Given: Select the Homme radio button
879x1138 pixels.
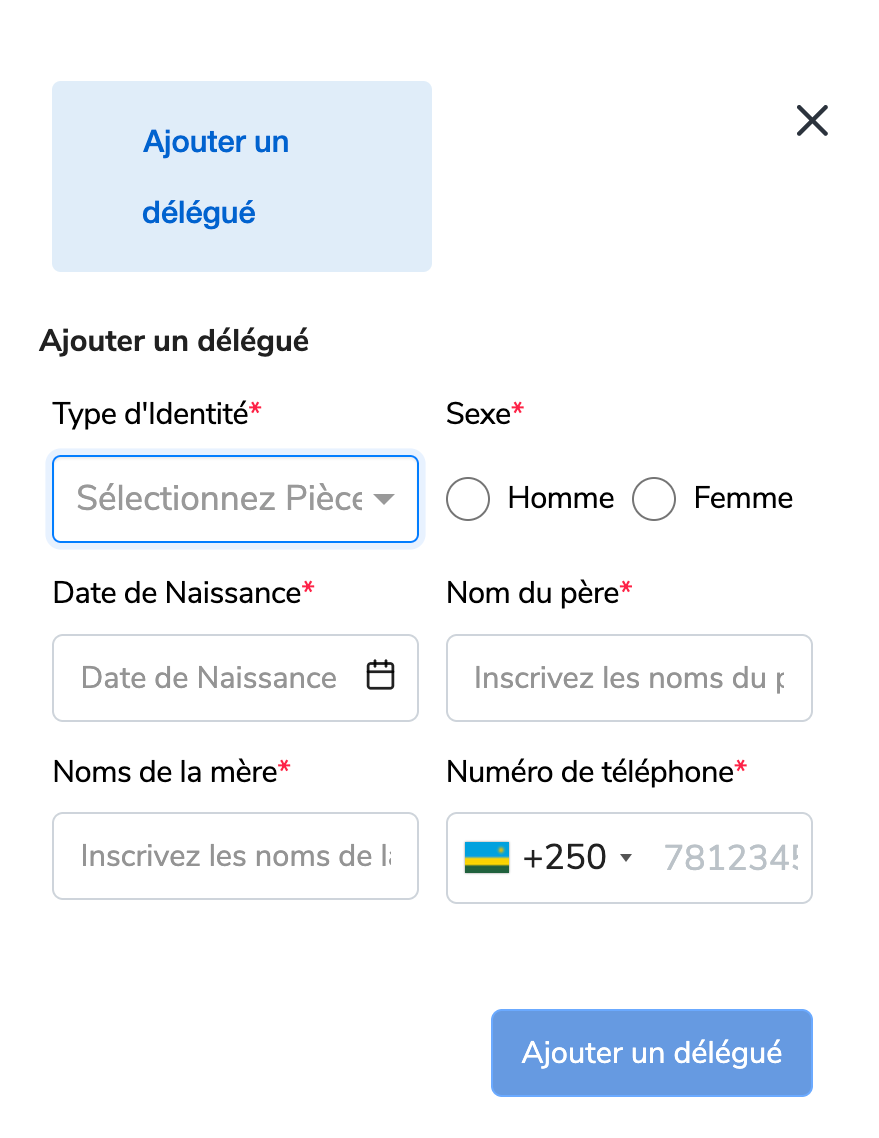Looking at the screenshot, I should (467, 499).
